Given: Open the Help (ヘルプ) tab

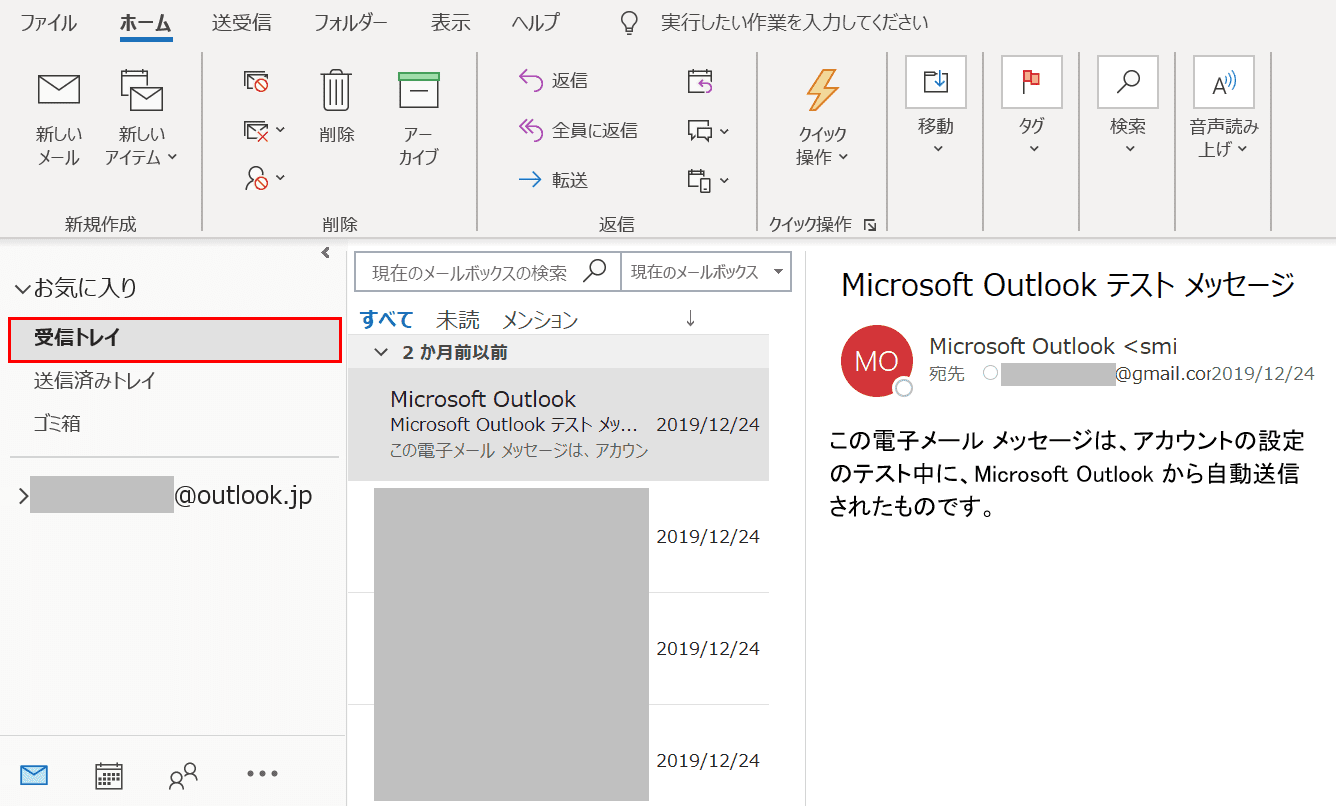Looking at the screenshot, I should coord(535,22).
